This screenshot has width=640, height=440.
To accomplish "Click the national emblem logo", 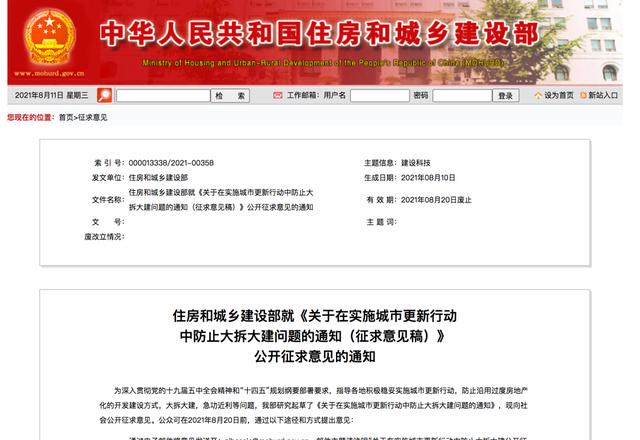I will (49, 36).
